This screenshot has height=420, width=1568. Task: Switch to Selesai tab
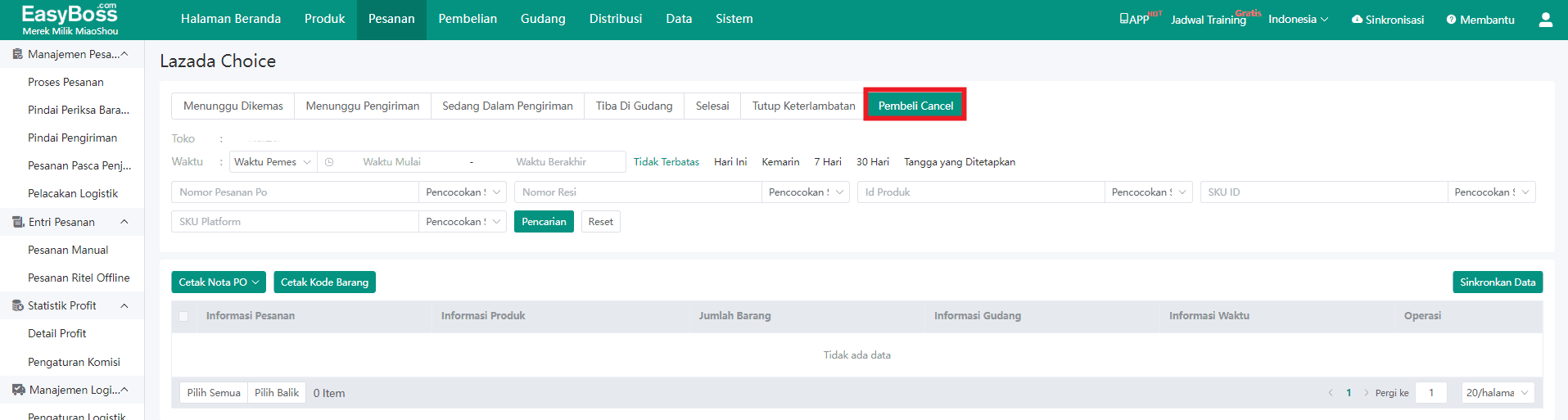[712, 106]
